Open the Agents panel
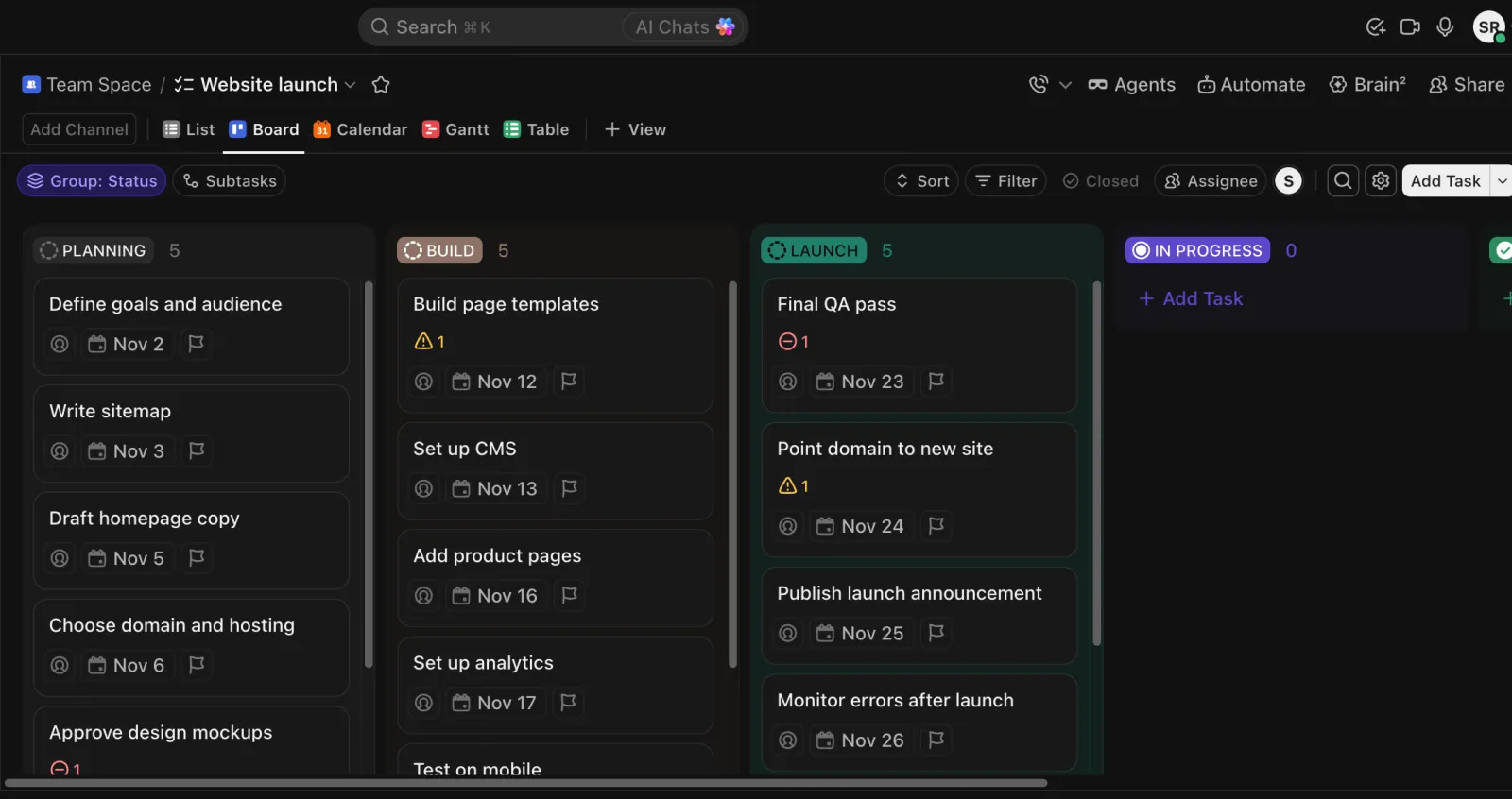The width and height of the screenshot is (1512, 799). pos(1131,85)
